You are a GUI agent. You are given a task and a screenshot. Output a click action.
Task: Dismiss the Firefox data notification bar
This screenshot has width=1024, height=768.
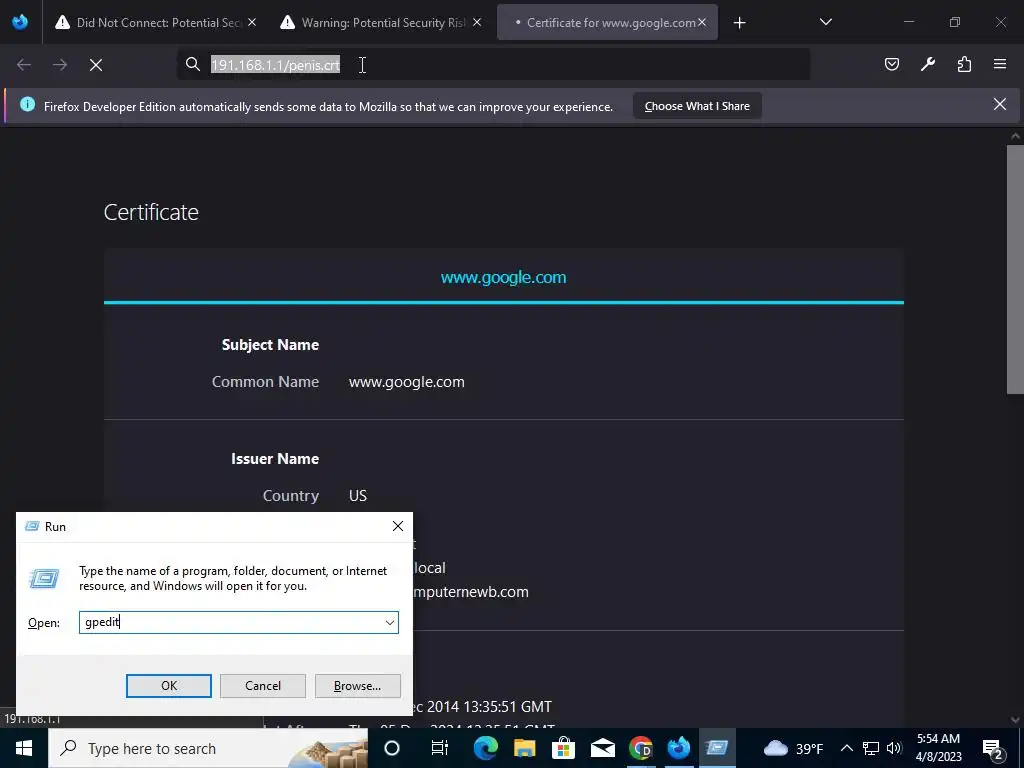tap(1000, 104)
